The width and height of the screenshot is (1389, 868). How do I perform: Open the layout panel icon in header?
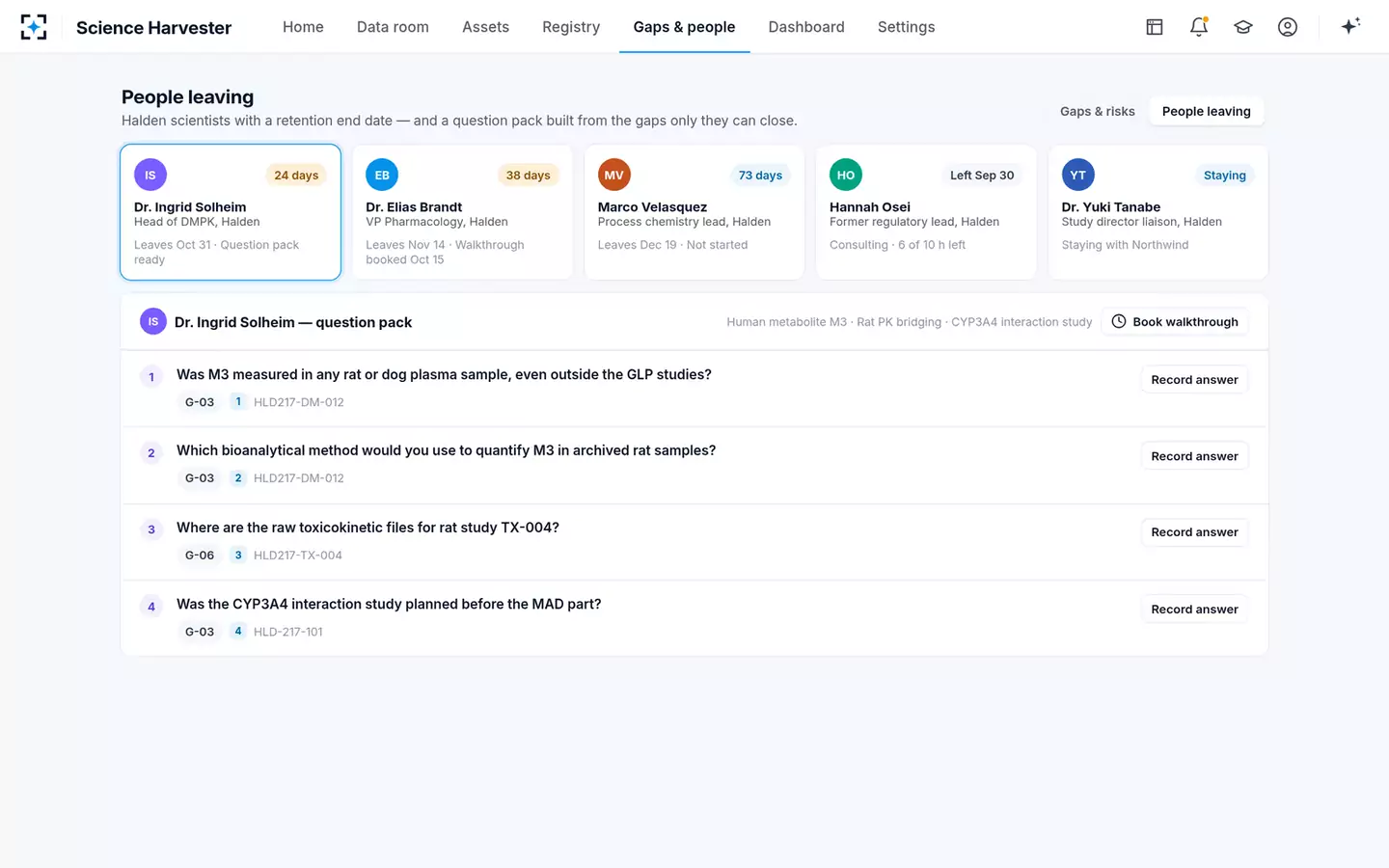pos(1155,27)
